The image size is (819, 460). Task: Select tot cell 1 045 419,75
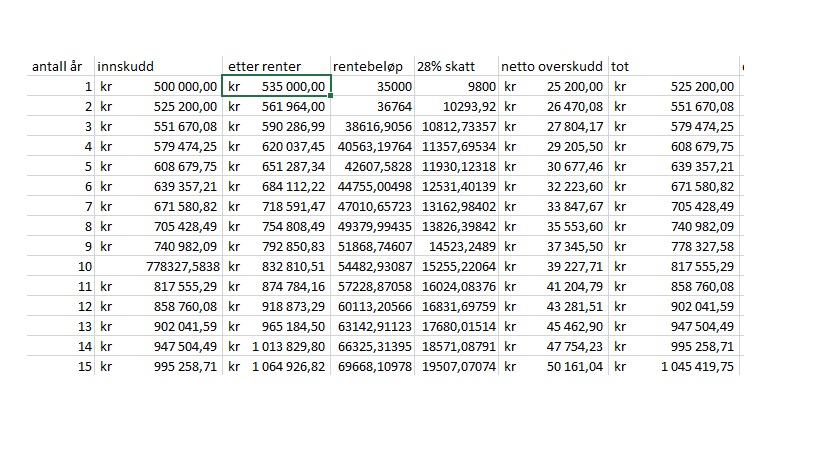tap(674, 367)
